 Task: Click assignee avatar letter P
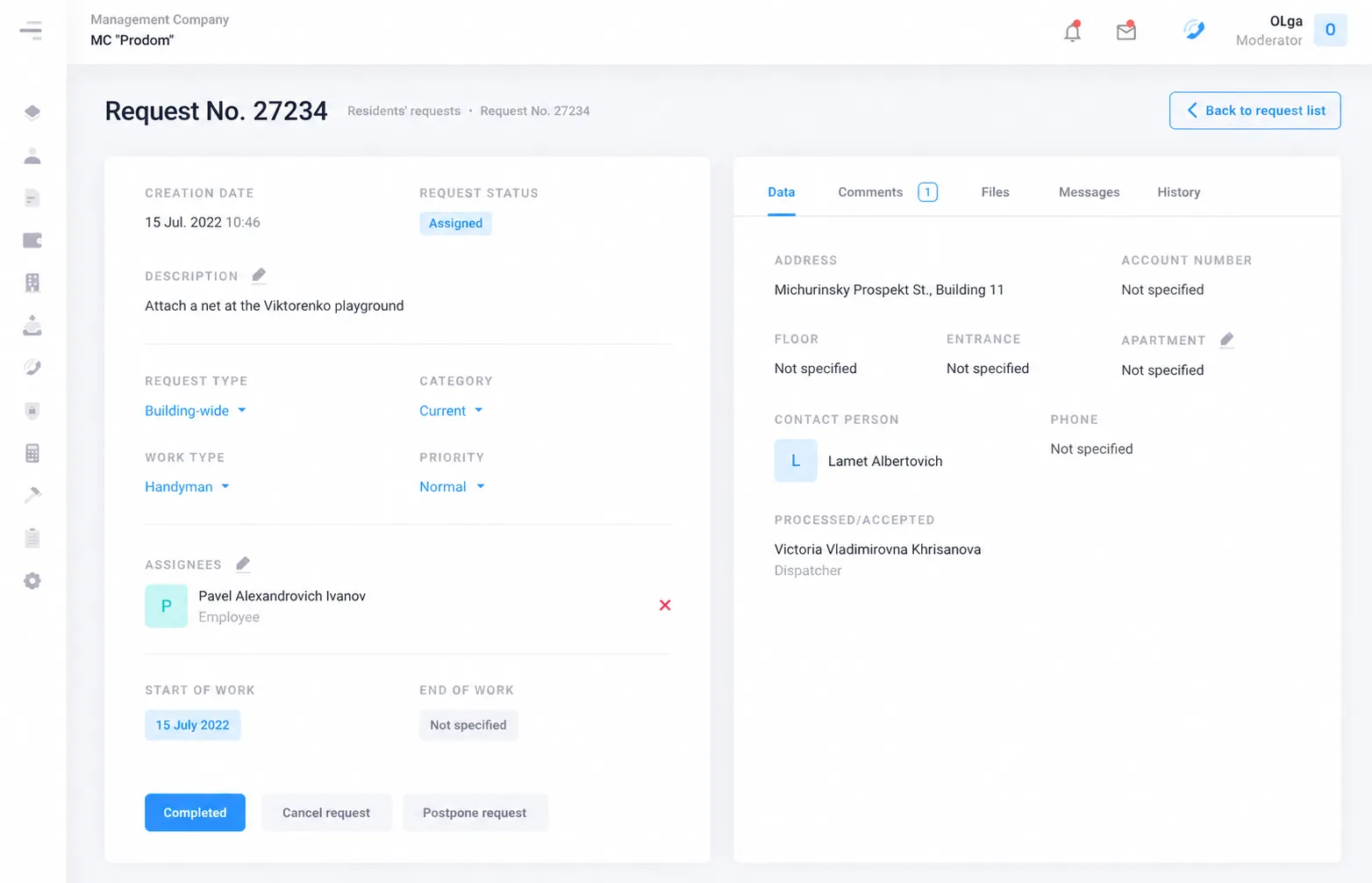point(166,606)
